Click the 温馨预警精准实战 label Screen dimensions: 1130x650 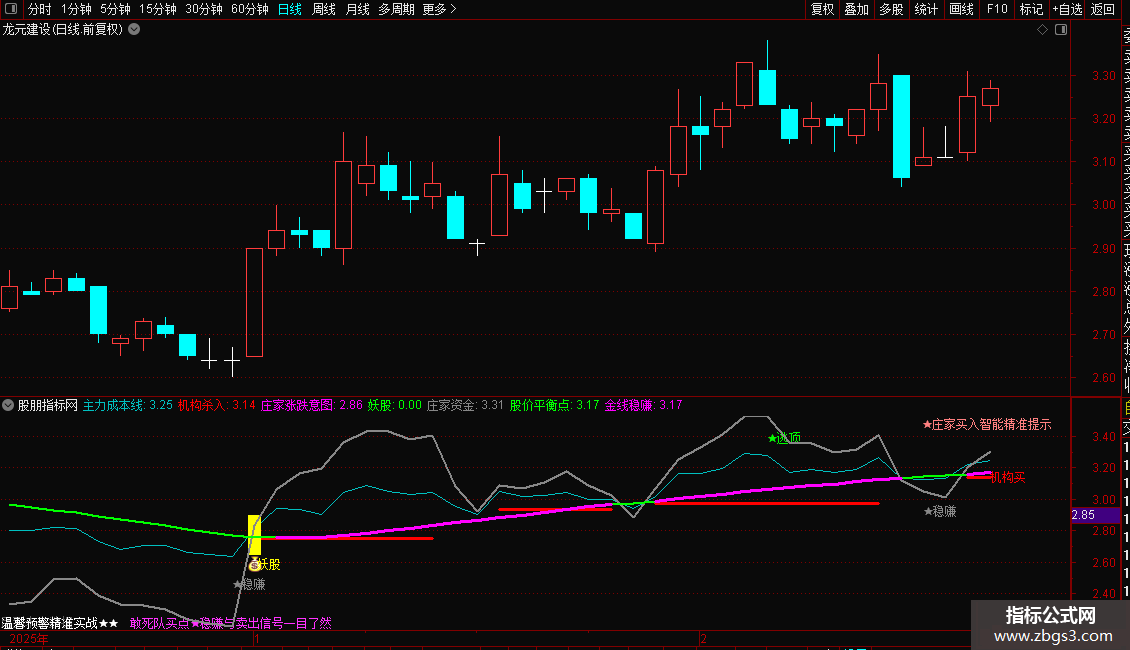point(60,623)
